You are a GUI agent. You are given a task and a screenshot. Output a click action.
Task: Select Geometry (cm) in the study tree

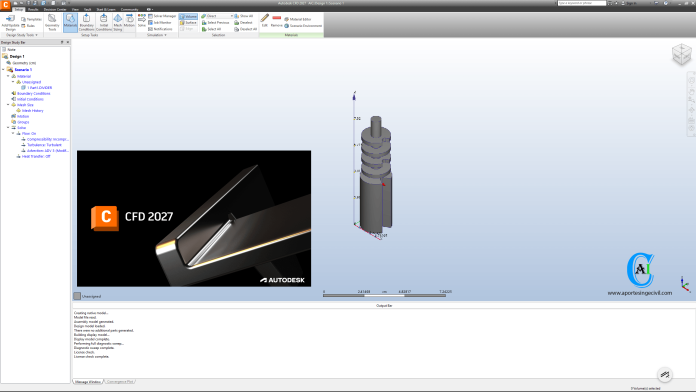pyautogui.click(x=24, y=63)
